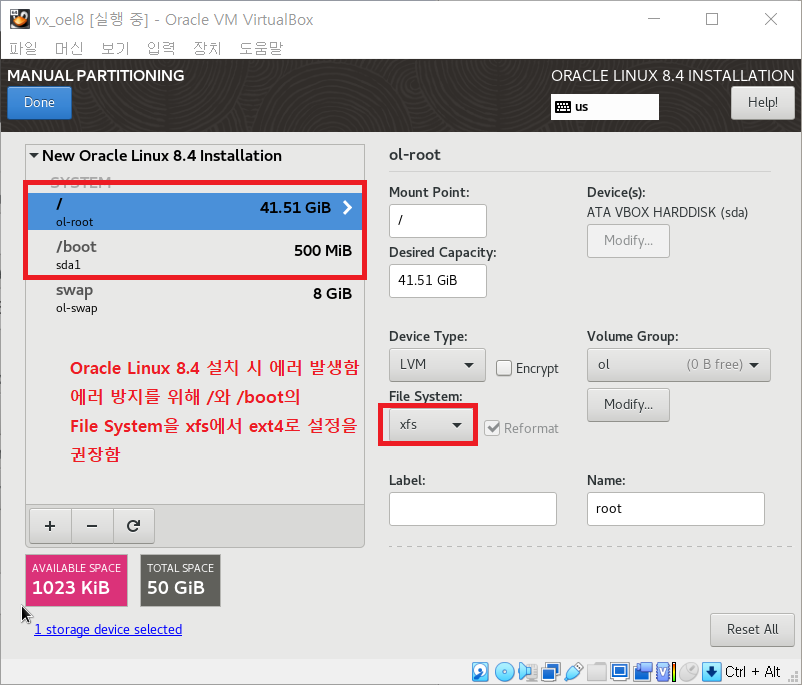Open the File System xfs dropdown
Screen dimensions: 802x685
(431, 425)
